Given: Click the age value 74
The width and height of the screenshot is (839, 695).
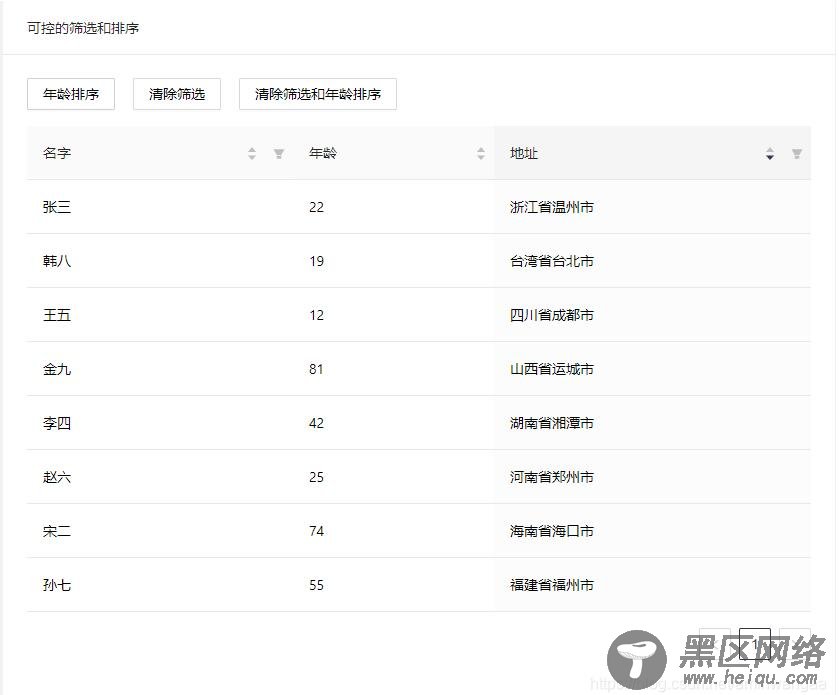Looking at the screenshot, I should pos(316,531).
